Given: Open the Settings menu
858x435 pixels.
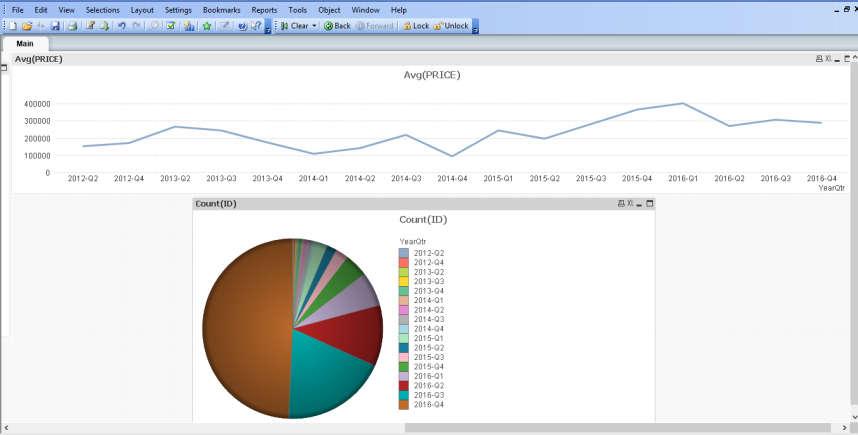Looking at the screenshot, I should click(x=178, y=10).
